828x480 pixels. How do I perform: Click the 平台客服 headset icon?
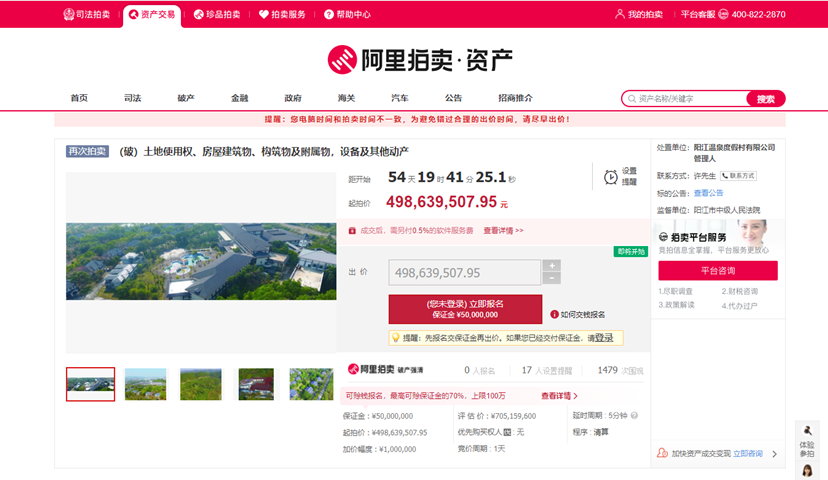(x=723, y=14)
